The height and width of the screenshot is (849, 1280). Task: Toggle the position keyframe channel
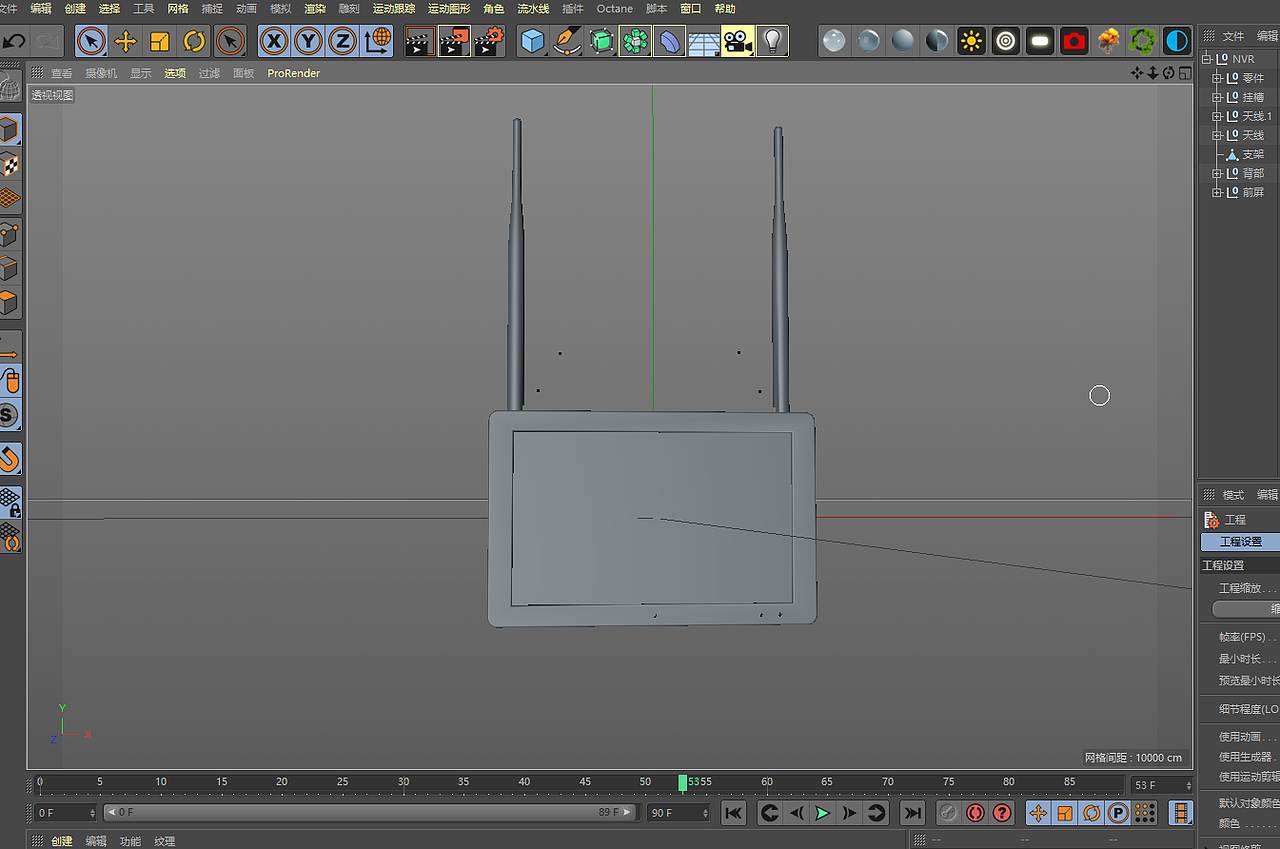click(1038, 813)
